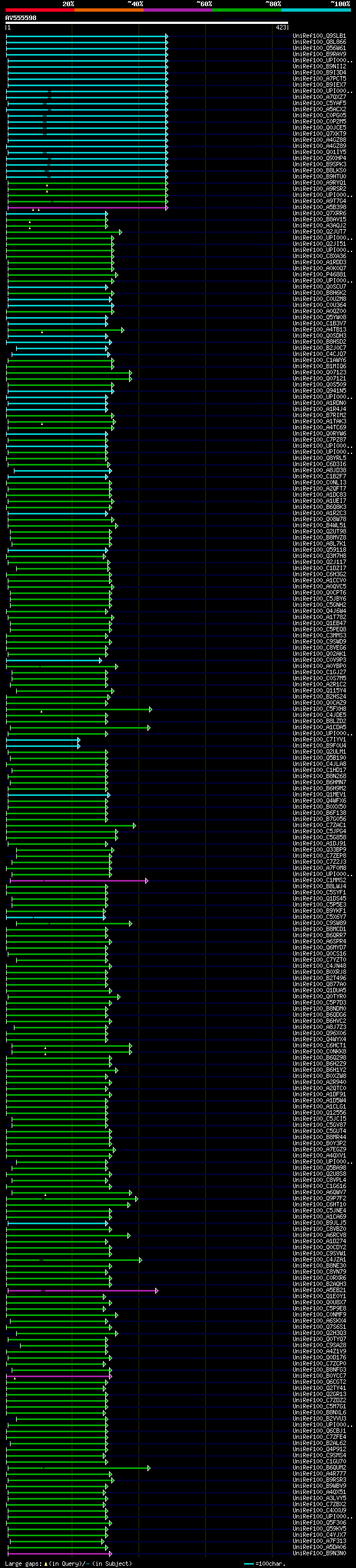The width and height of the screenshot is (356, 1568).
Task: Select the UniRef100_A4GZ89 row label
Action: [319, 146]
